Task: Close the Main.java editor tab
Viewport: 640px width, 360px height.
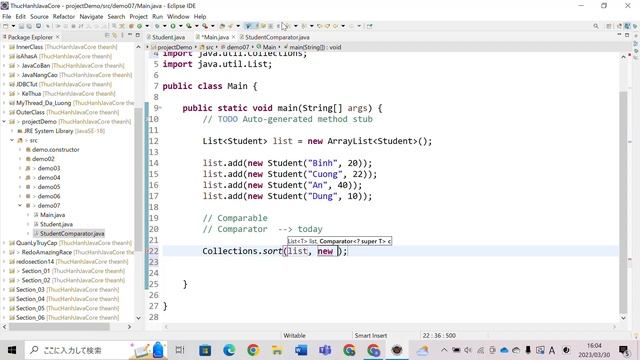Action: tap(233, 37)
